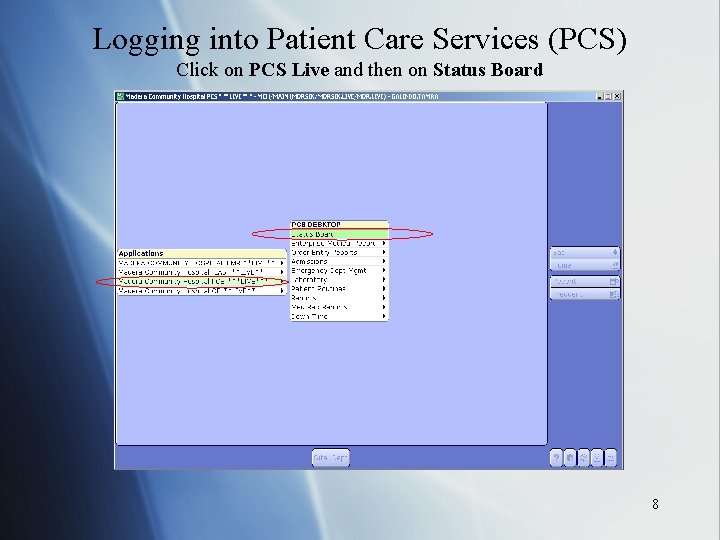The height and width of the screenshot is (540, 720).
Task: Click the third right-panel button with folder icon
Action: (585, 281)
